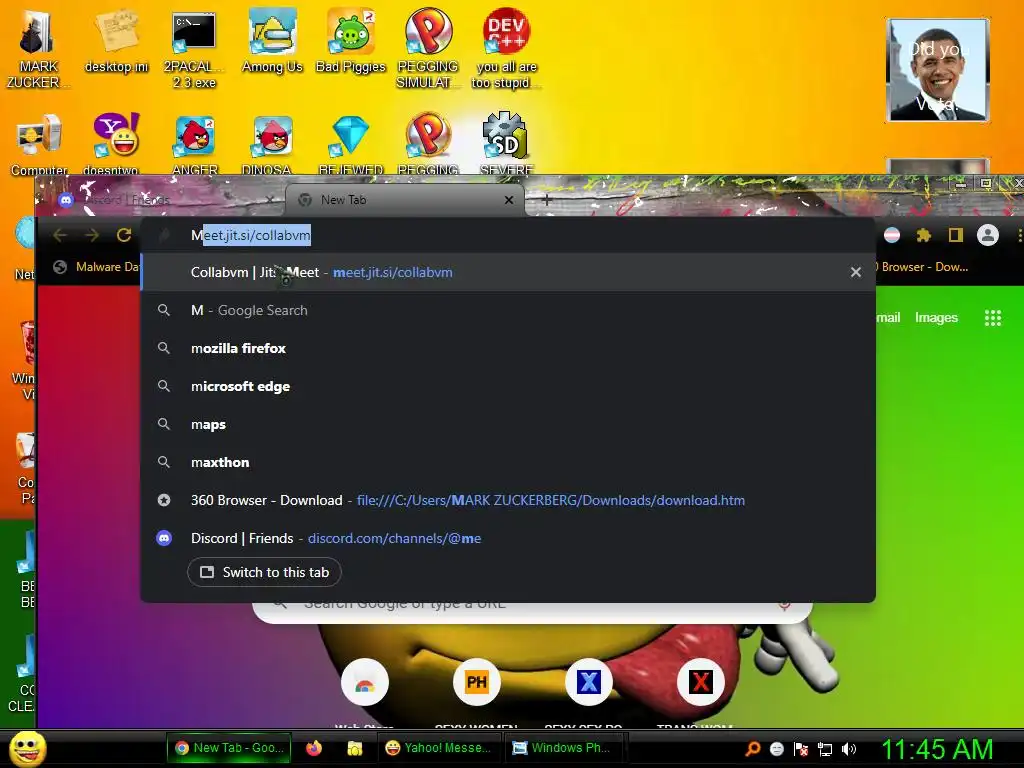Close the New Tab tab
Screen dimensions: 1024x768
(509, 200)
